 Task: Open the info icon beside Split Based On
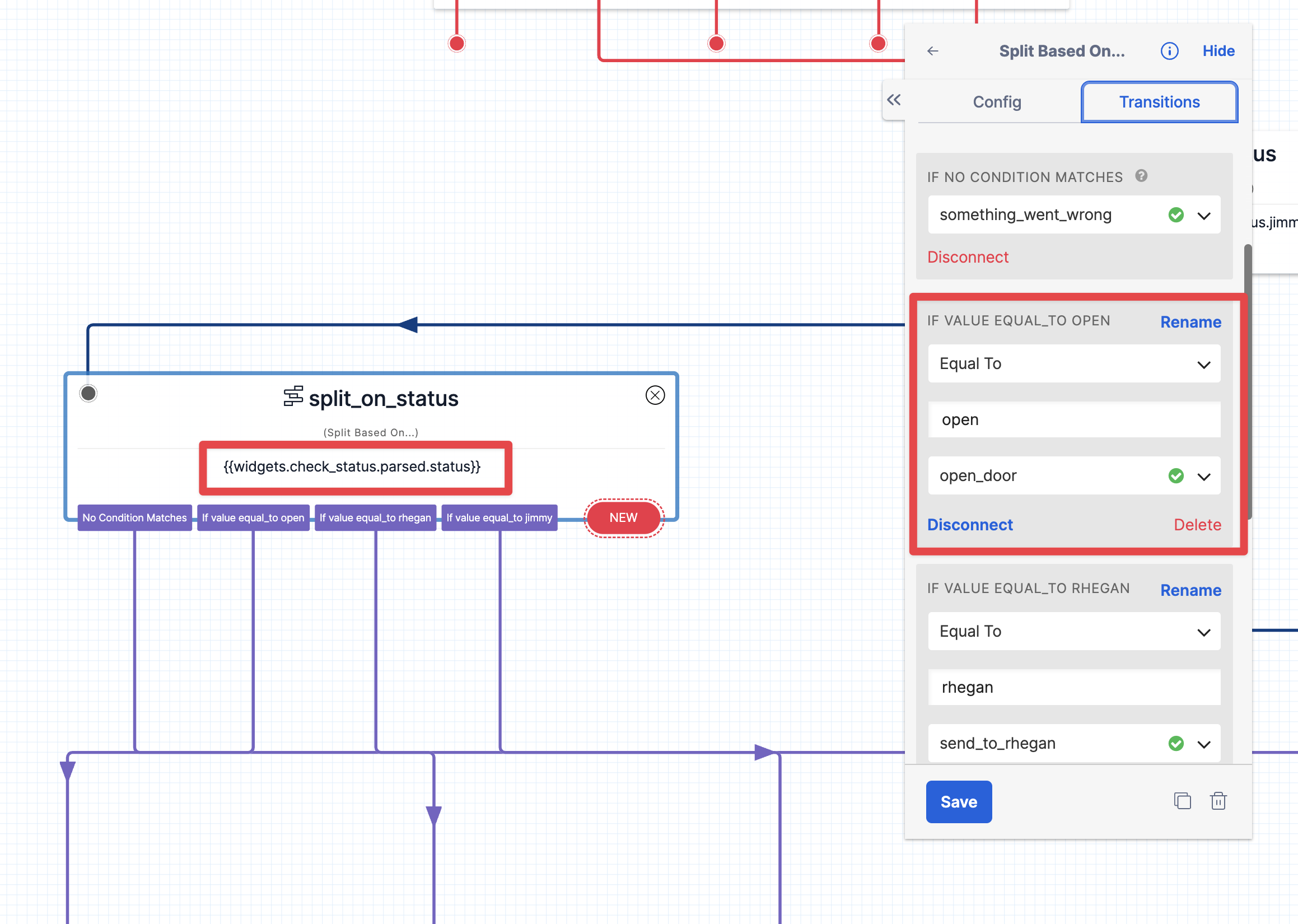tap(1169, 51)
